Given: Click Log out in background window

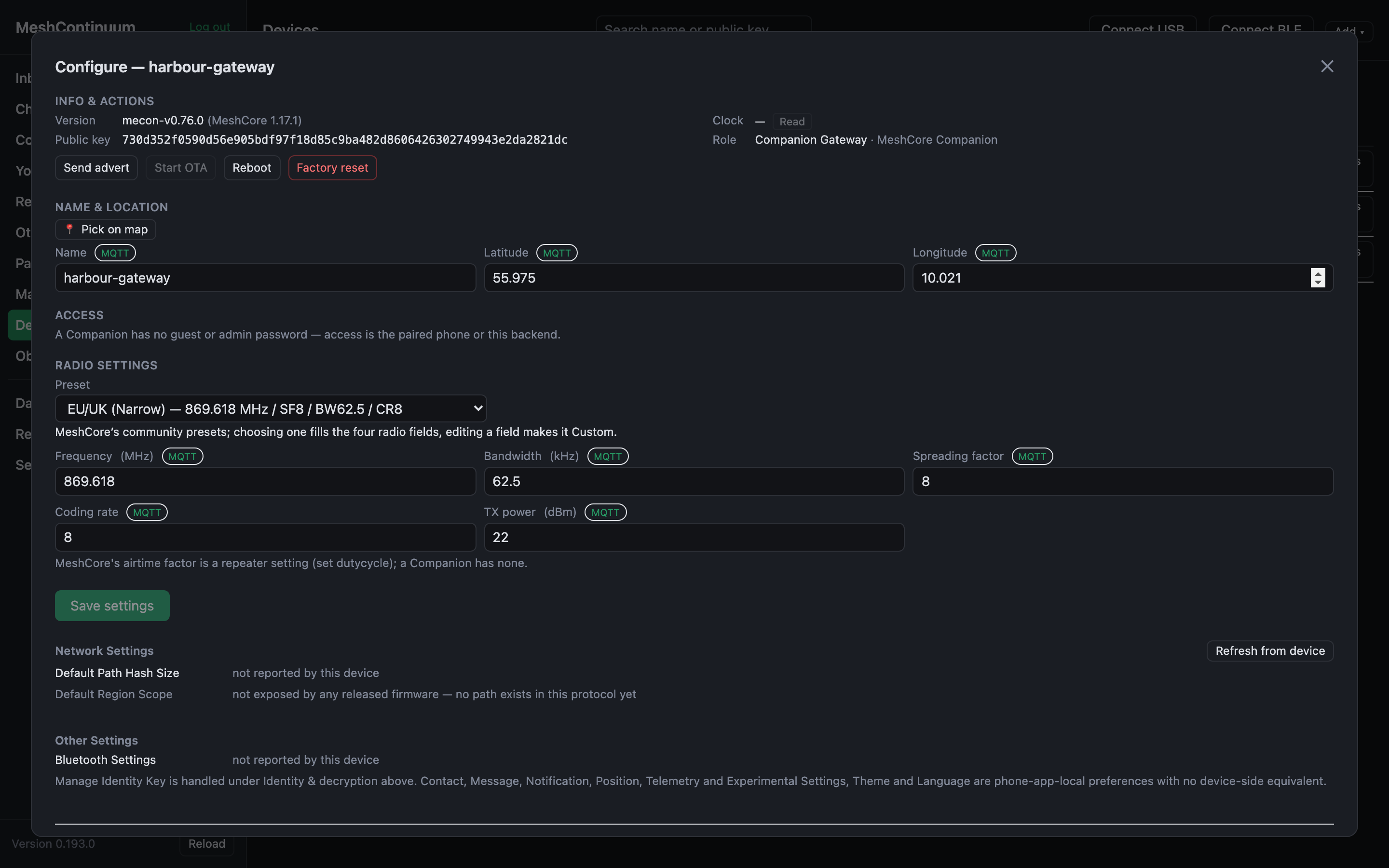Looking at the screenshot, I should pos(209,27).
